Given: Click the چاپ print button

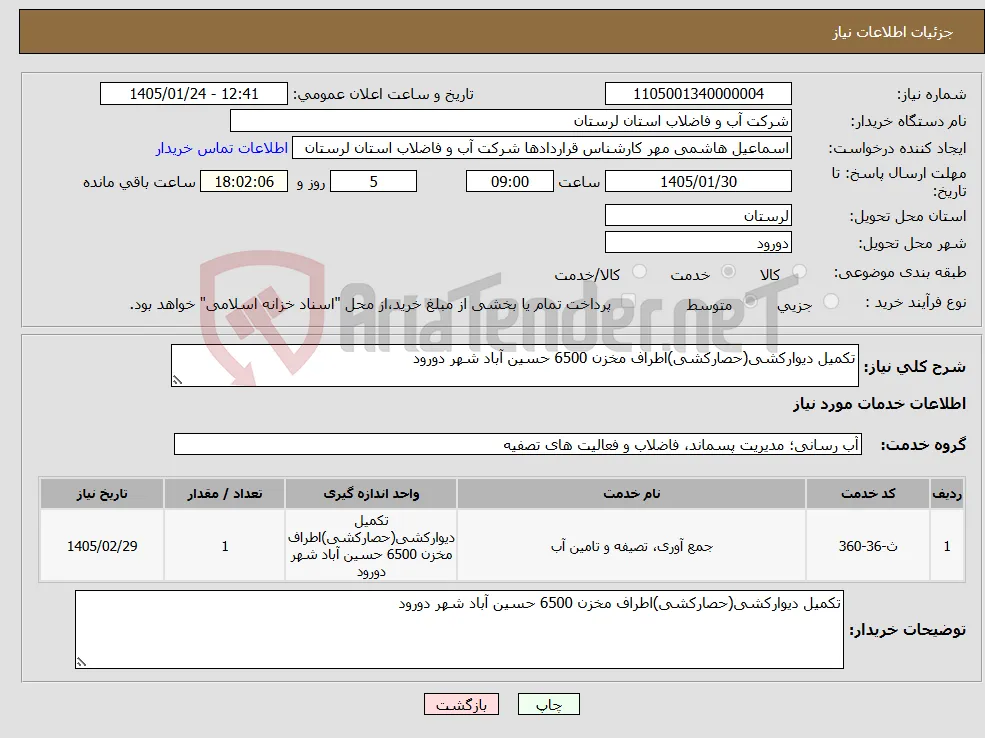Looking at the screenshot, I should [548, 704].
